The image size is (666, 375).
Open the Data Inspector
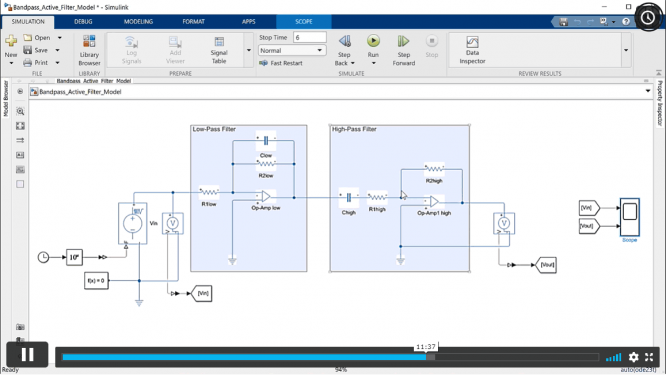[x=472, y=50]
